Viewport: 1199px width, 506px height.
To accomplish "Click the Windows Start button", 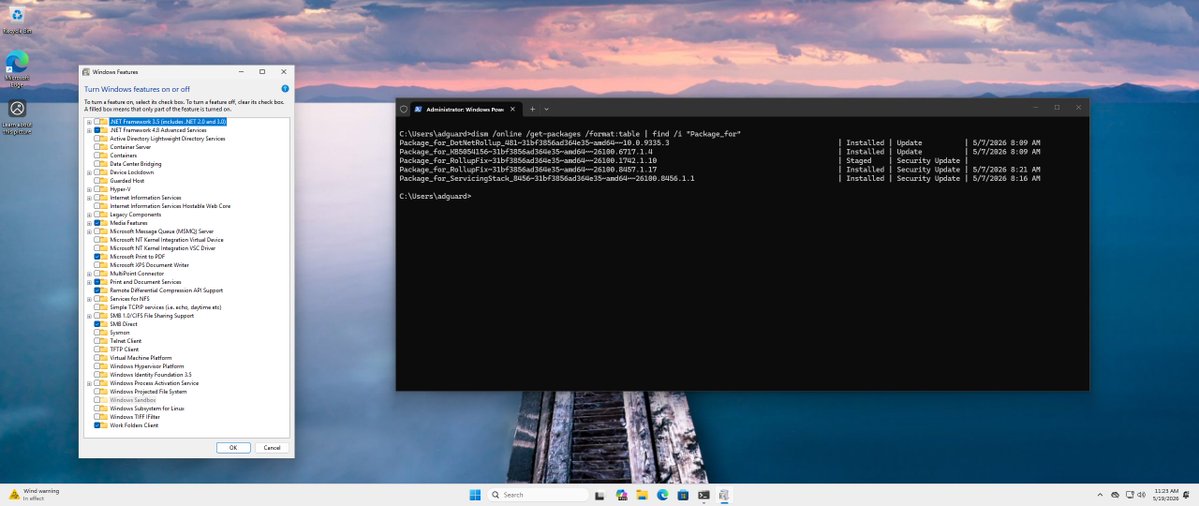I will (475, 495).
